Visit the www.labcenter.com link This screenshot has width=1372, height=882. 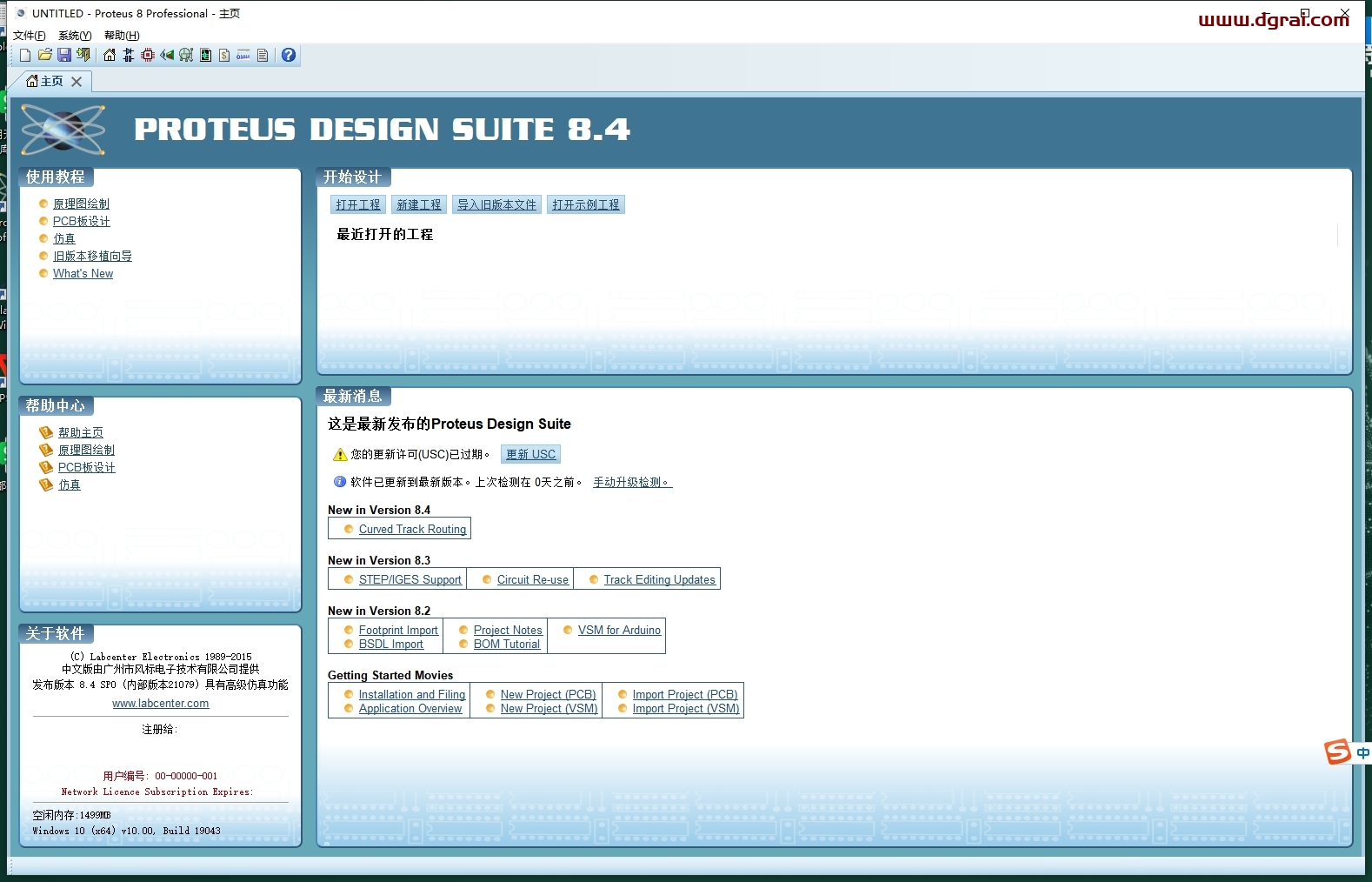point(161,703)
